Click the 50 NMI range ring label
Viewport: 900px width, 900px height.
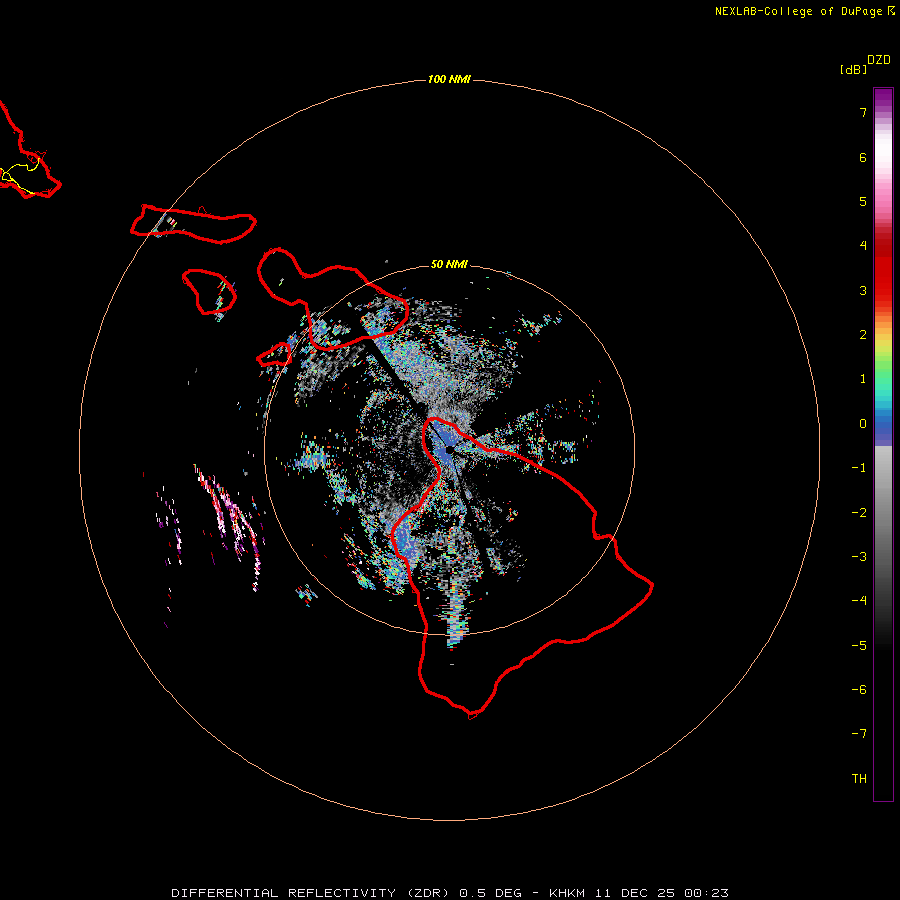449,264
